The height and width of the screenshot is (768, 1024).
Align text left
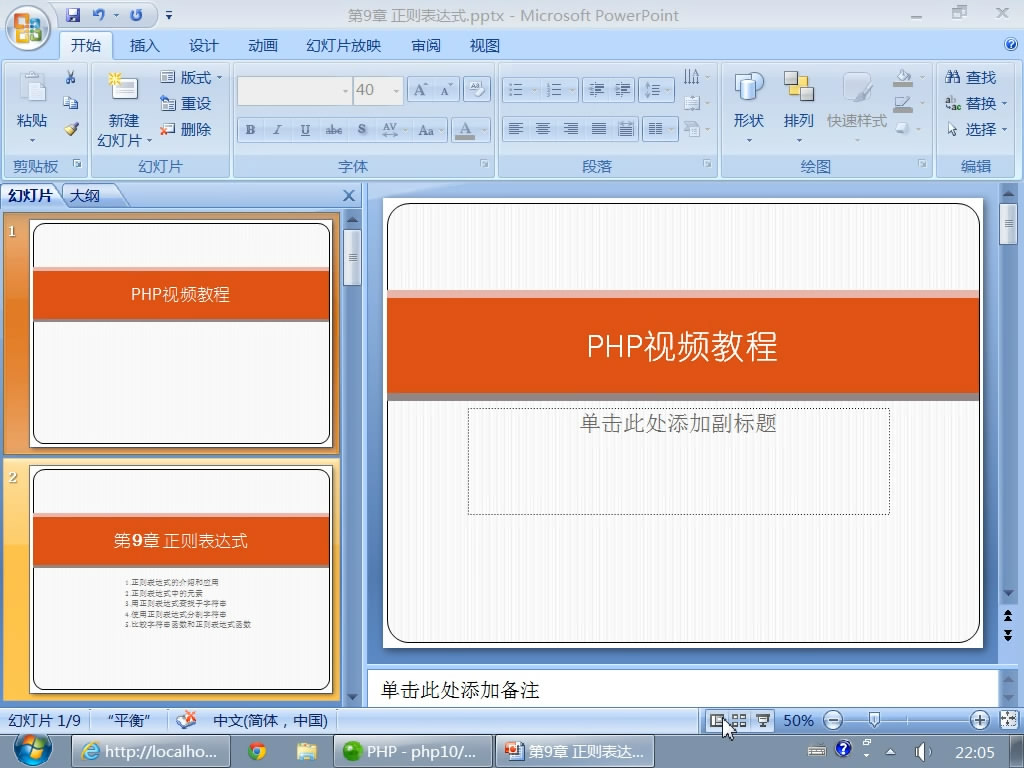pyautogui.click(x=516, y=129)
